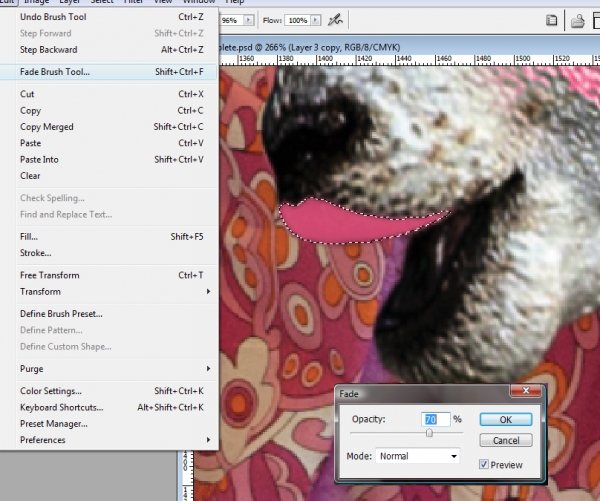Open the Mode dropdown set to Normal
The width and height of the screenshot is (600, 501).
(x=417, y=456)
